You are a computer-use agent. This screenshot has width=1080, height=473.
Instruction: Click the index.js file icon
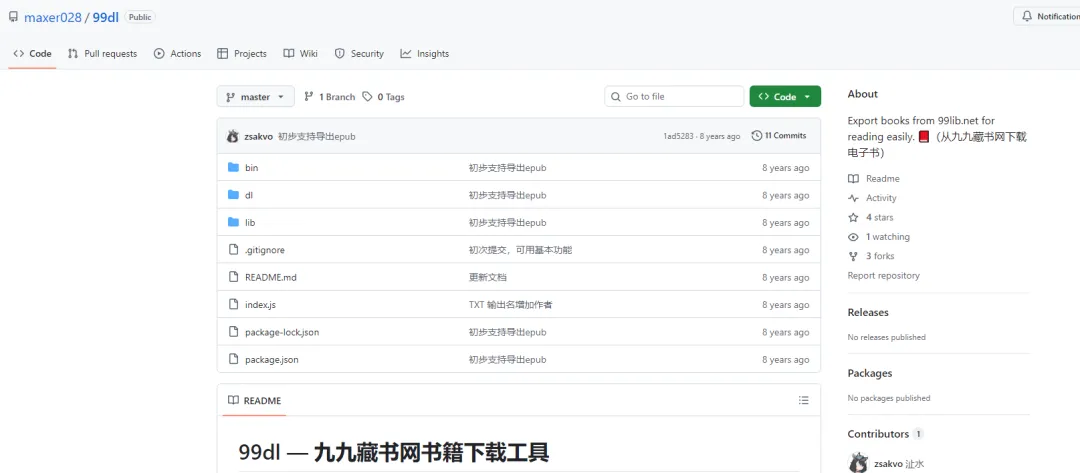[x=233, y=304]
